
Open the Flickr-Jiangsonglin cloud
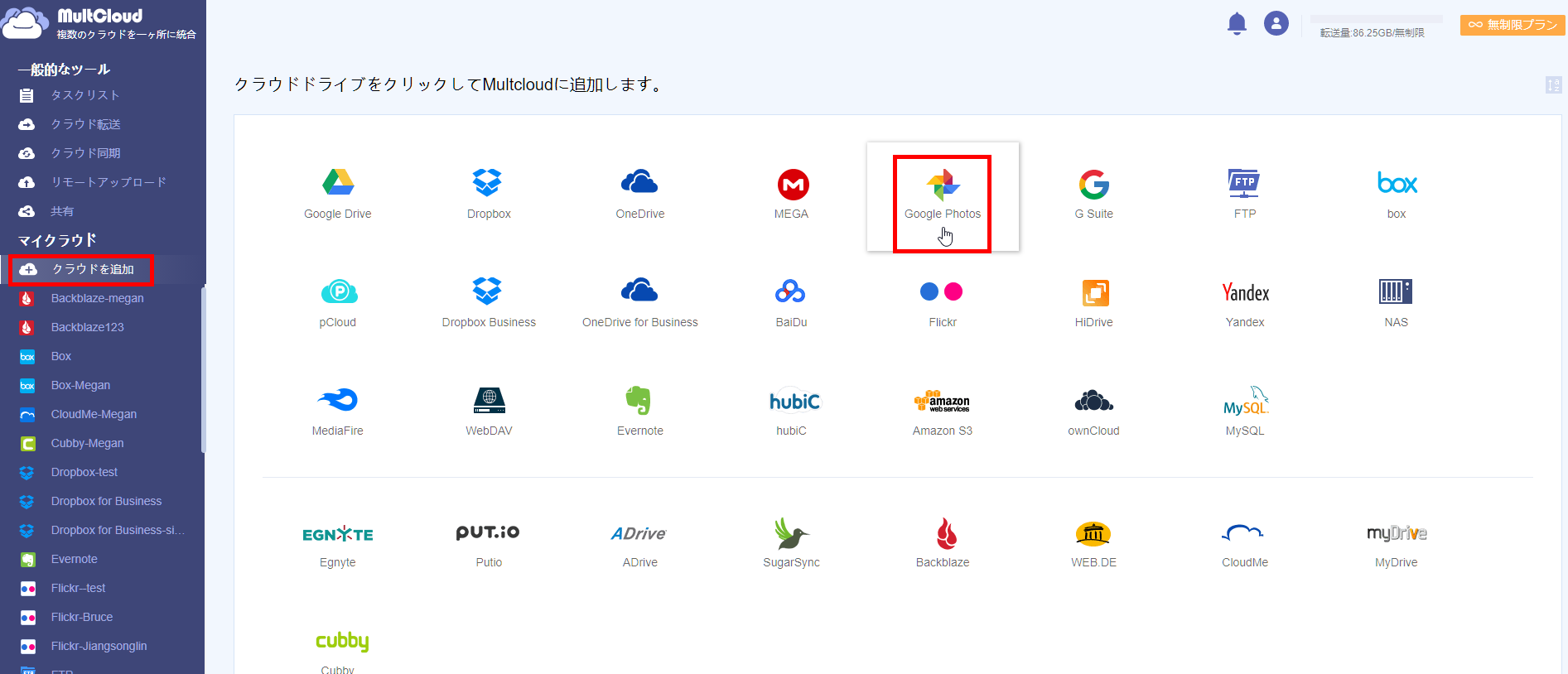click(x=100, y=646)
